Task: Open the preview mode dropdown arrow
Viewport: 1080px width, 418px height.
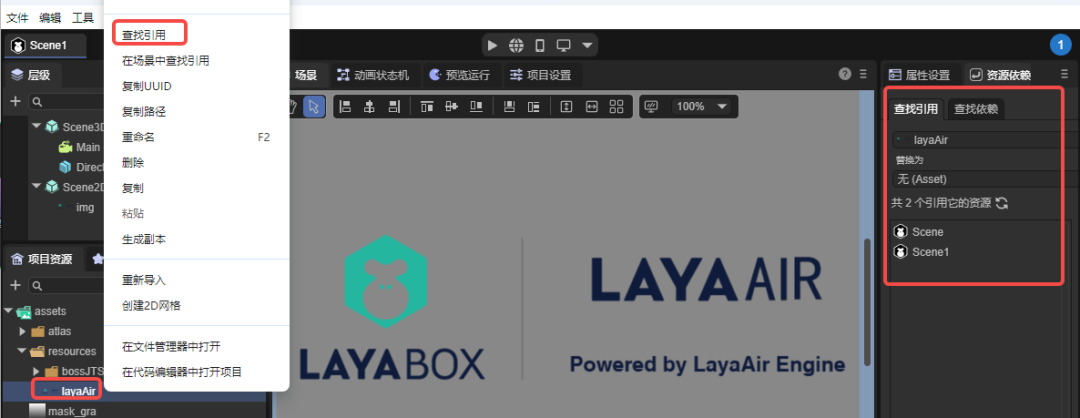Action: (x=587, y=45)
